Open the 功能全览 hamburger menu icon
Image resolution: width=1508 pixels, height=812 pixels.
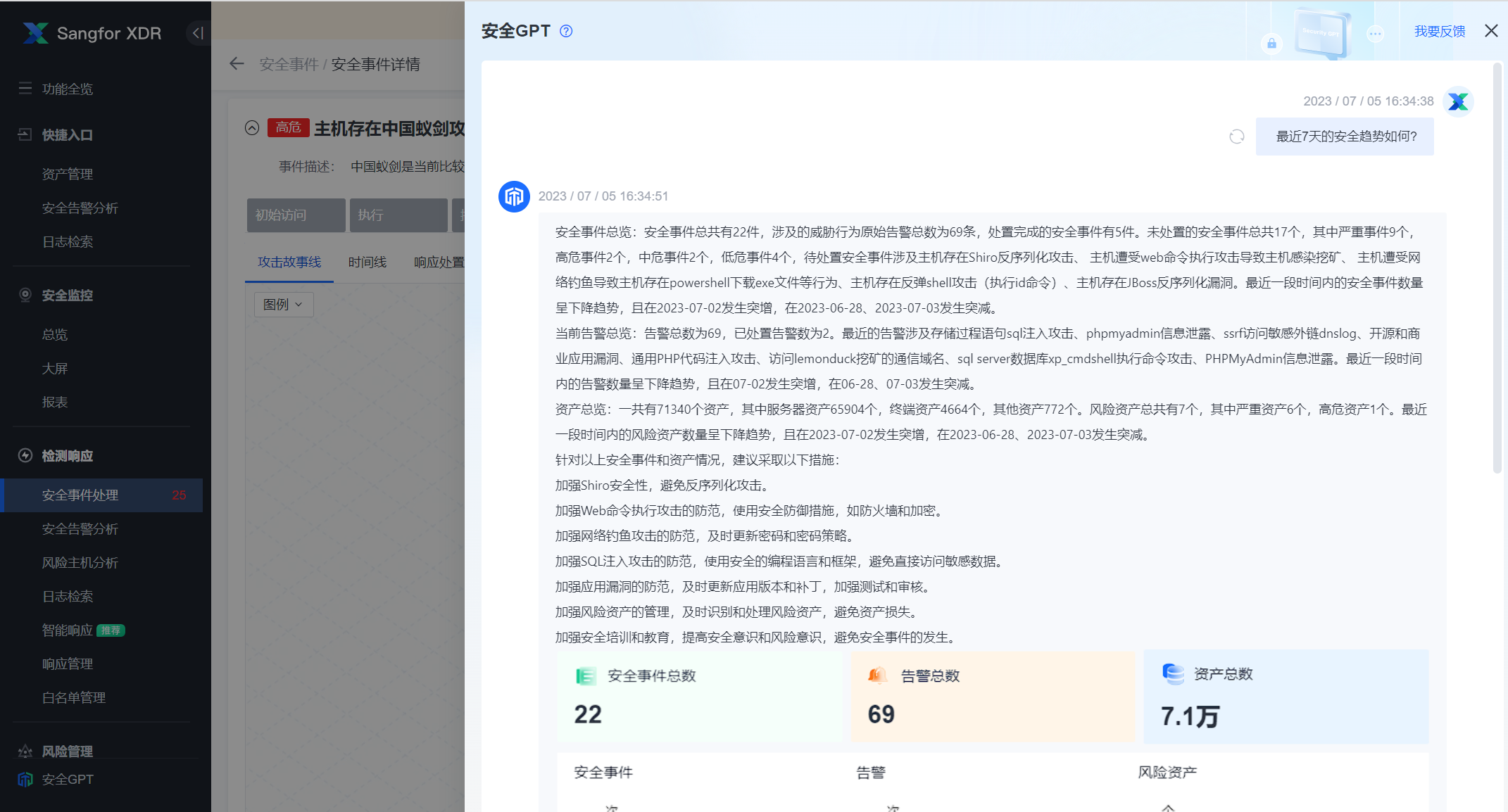(x=25, y=89)
